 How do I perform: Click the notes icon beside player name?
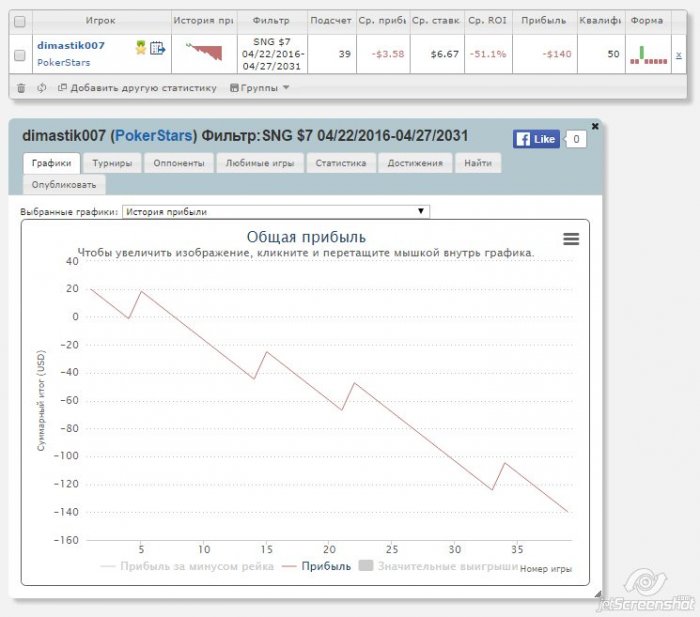tap(157, 46)
